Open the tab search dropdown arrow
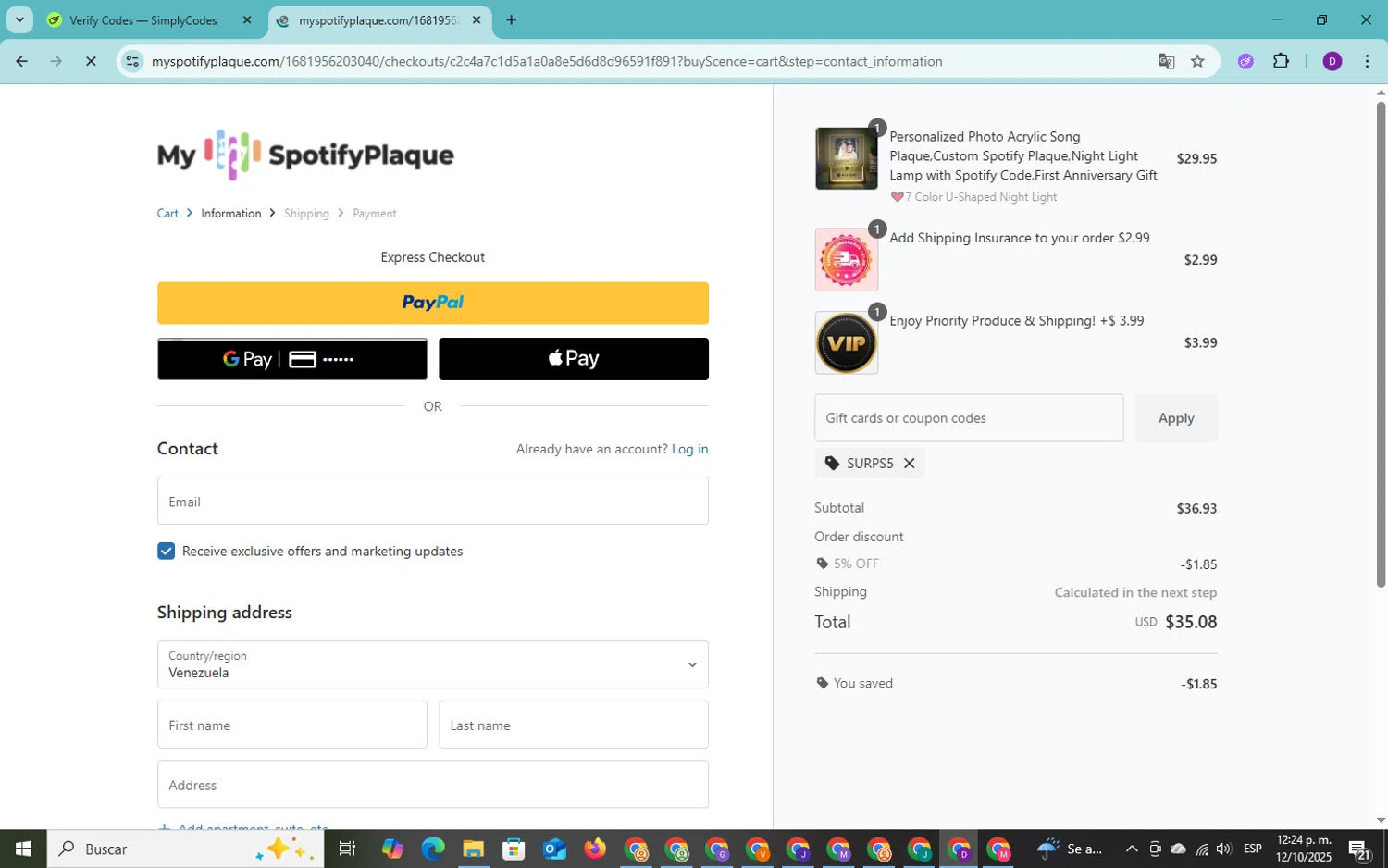This screenshot has width=1388, height=868. coord(19,19)
